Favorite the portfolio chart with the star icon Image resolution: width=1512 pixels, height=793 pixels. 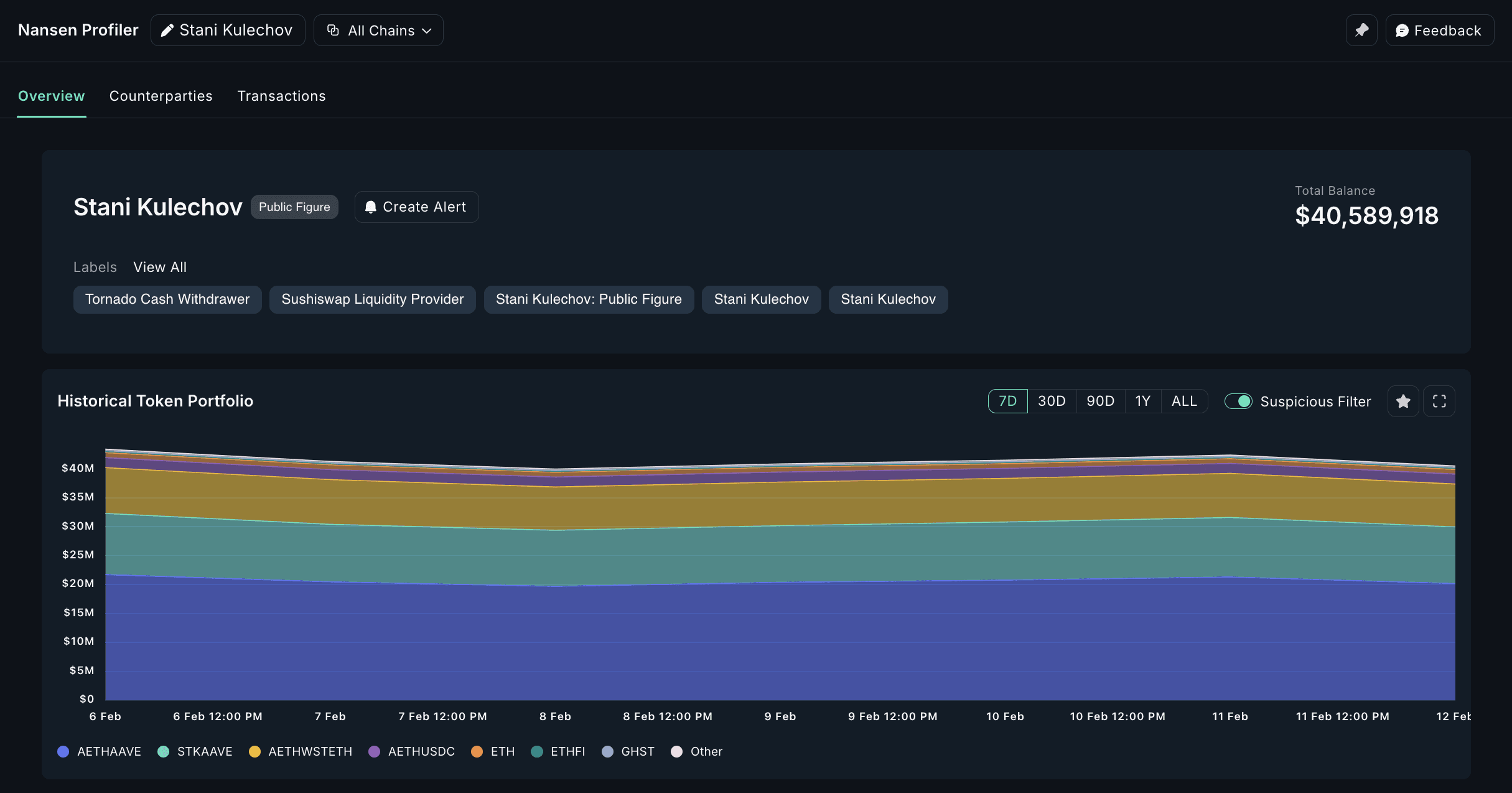1403,401
